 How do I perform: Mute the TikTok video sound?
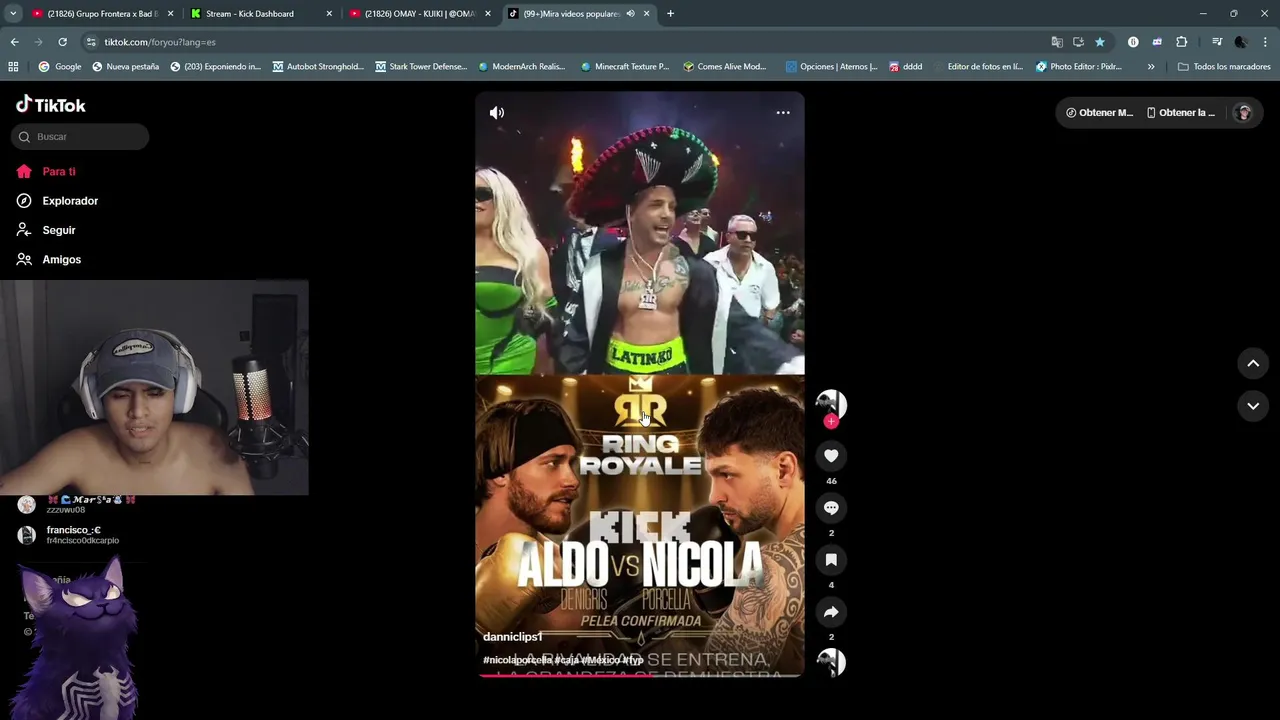[497, 113]
